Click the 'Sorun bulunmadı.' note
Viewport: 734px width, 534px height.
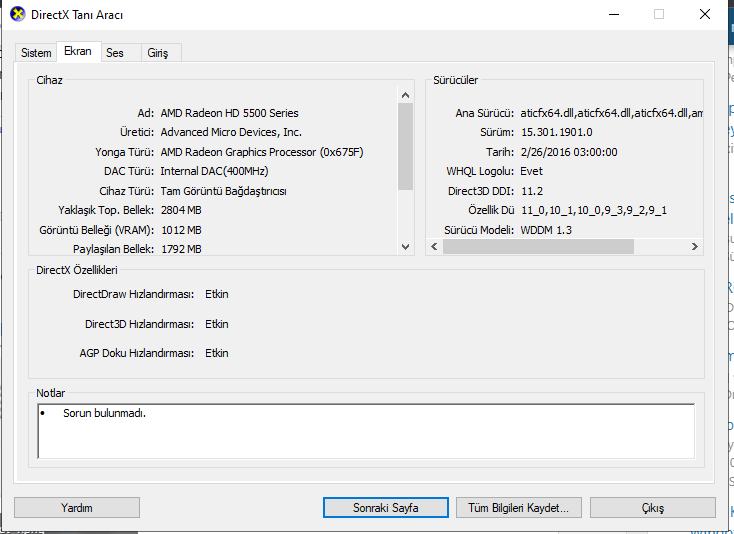coord(104,413)
